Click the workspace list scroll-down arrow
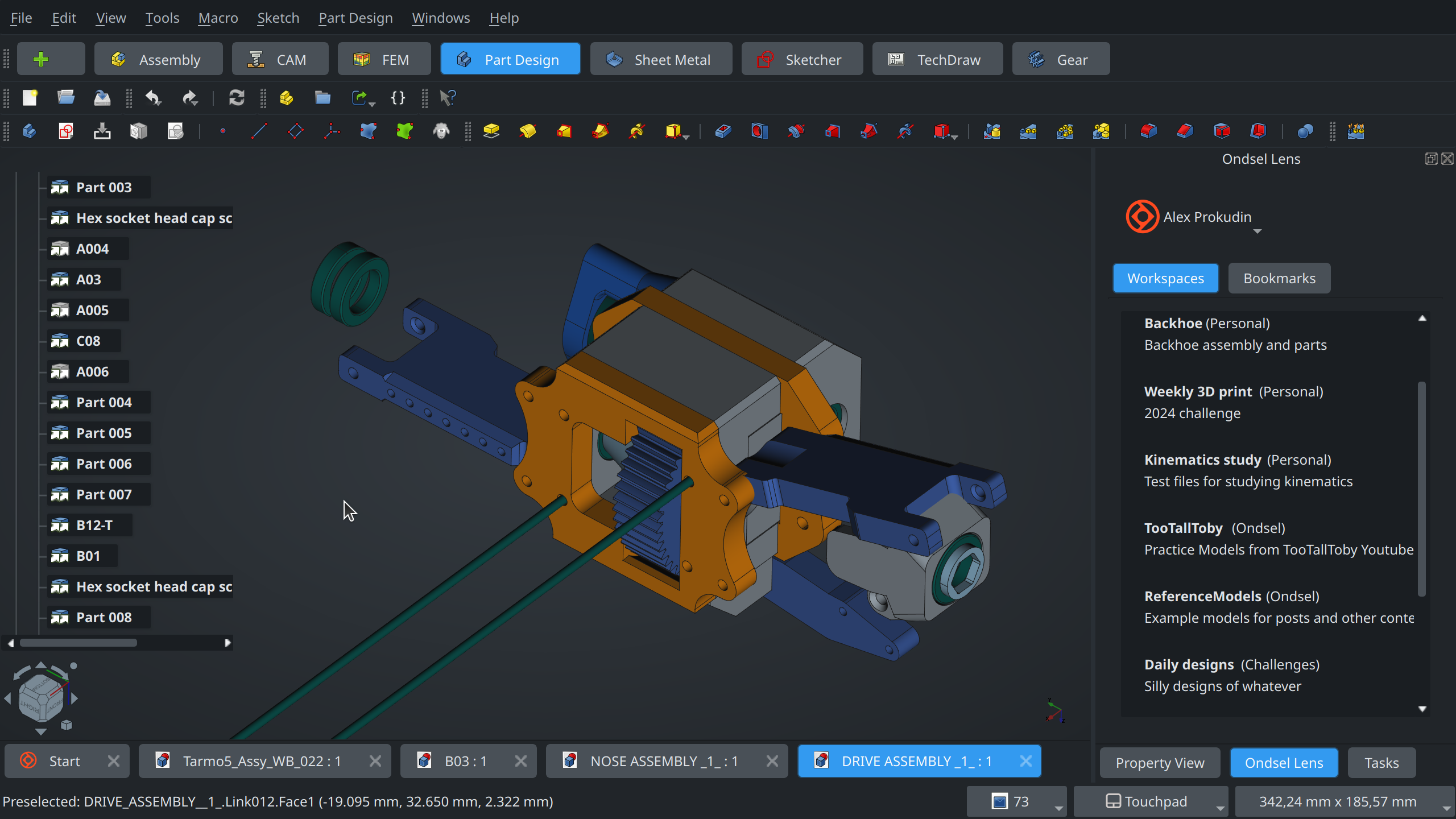The image size is (1456, 819). (x=1422, y=709)
